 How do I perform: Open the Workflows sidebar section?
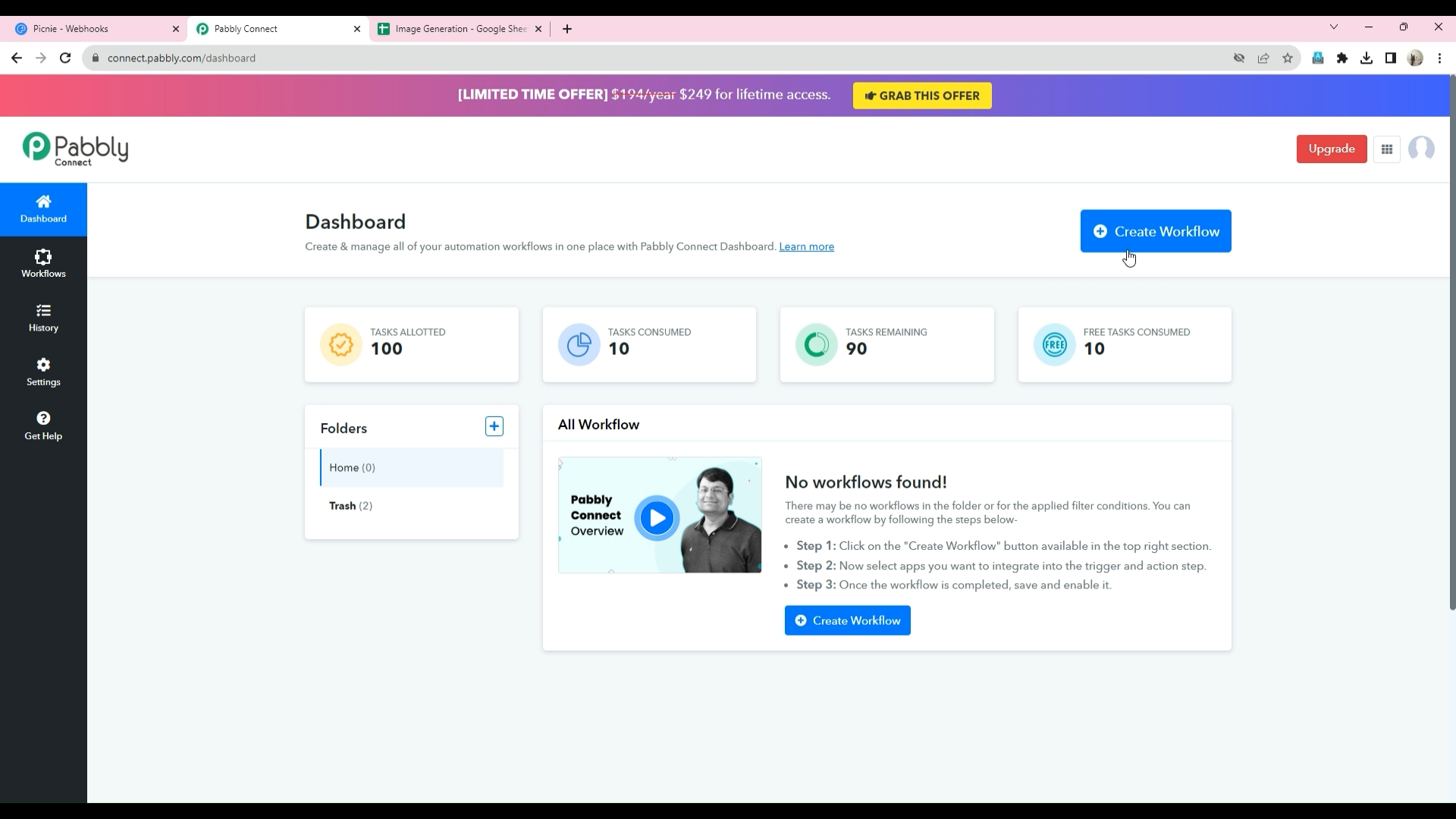click(x=43, y=263)
